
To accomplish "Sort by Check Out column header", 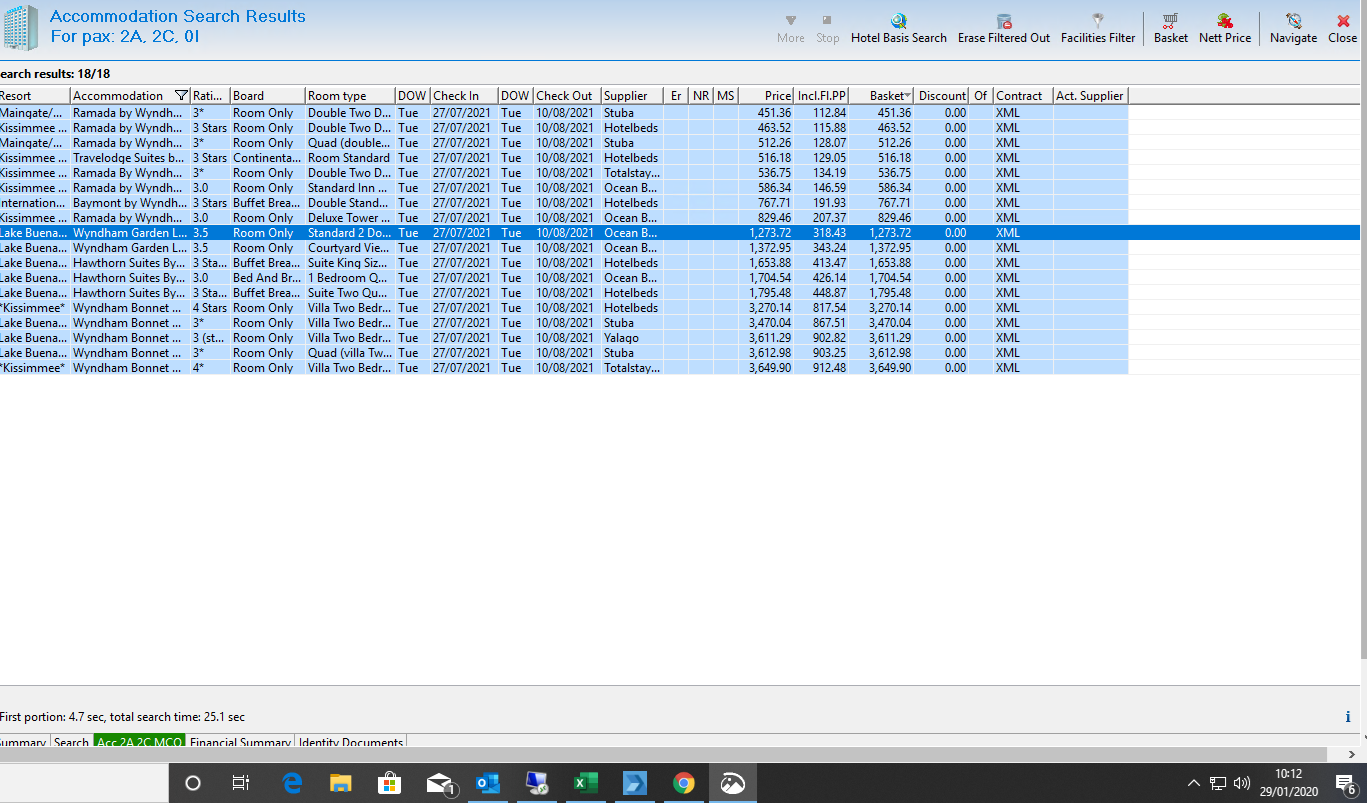I will [x=567, y=96].
